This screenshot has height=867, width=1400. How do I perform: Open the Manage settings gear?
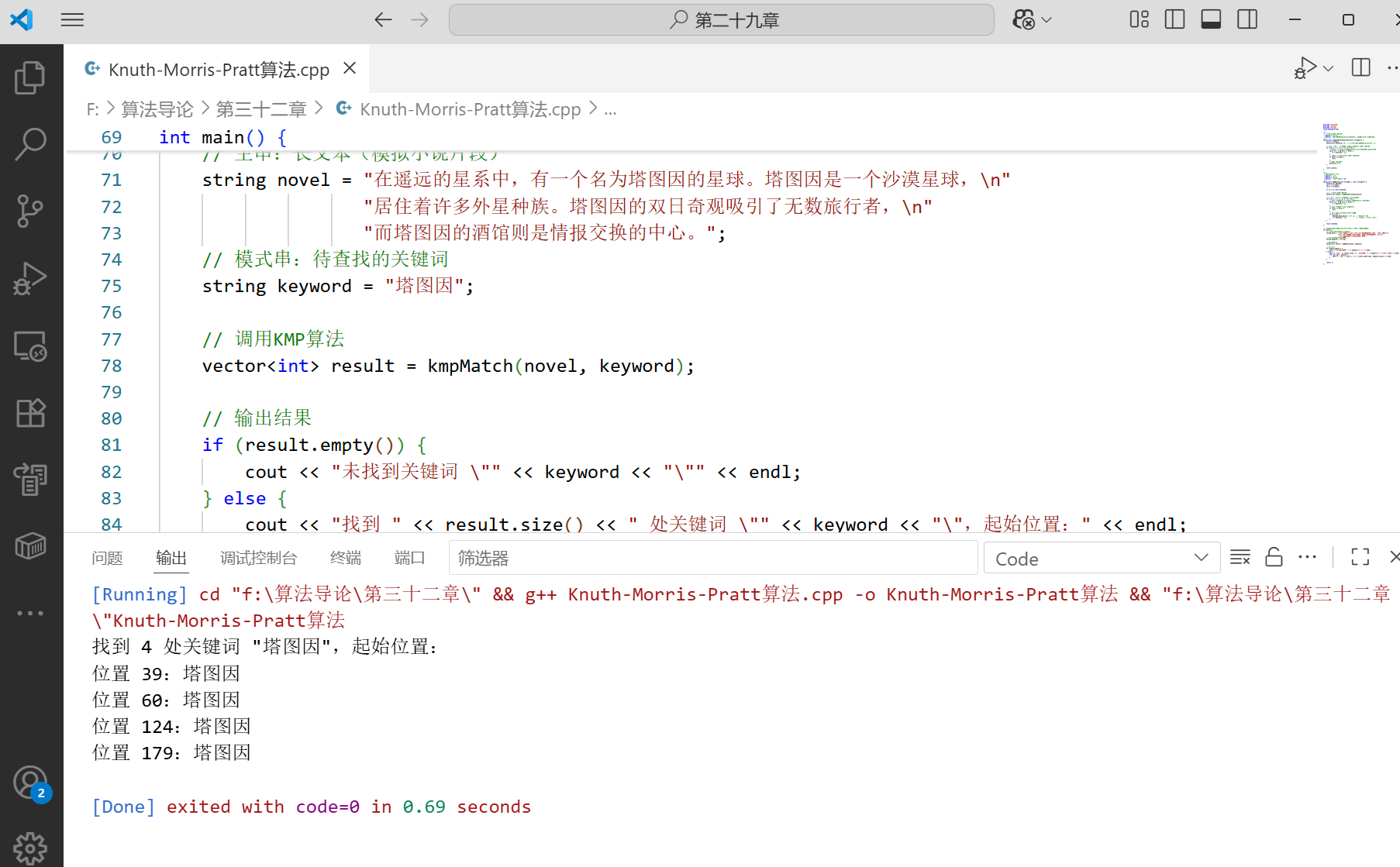pos(30,848)
